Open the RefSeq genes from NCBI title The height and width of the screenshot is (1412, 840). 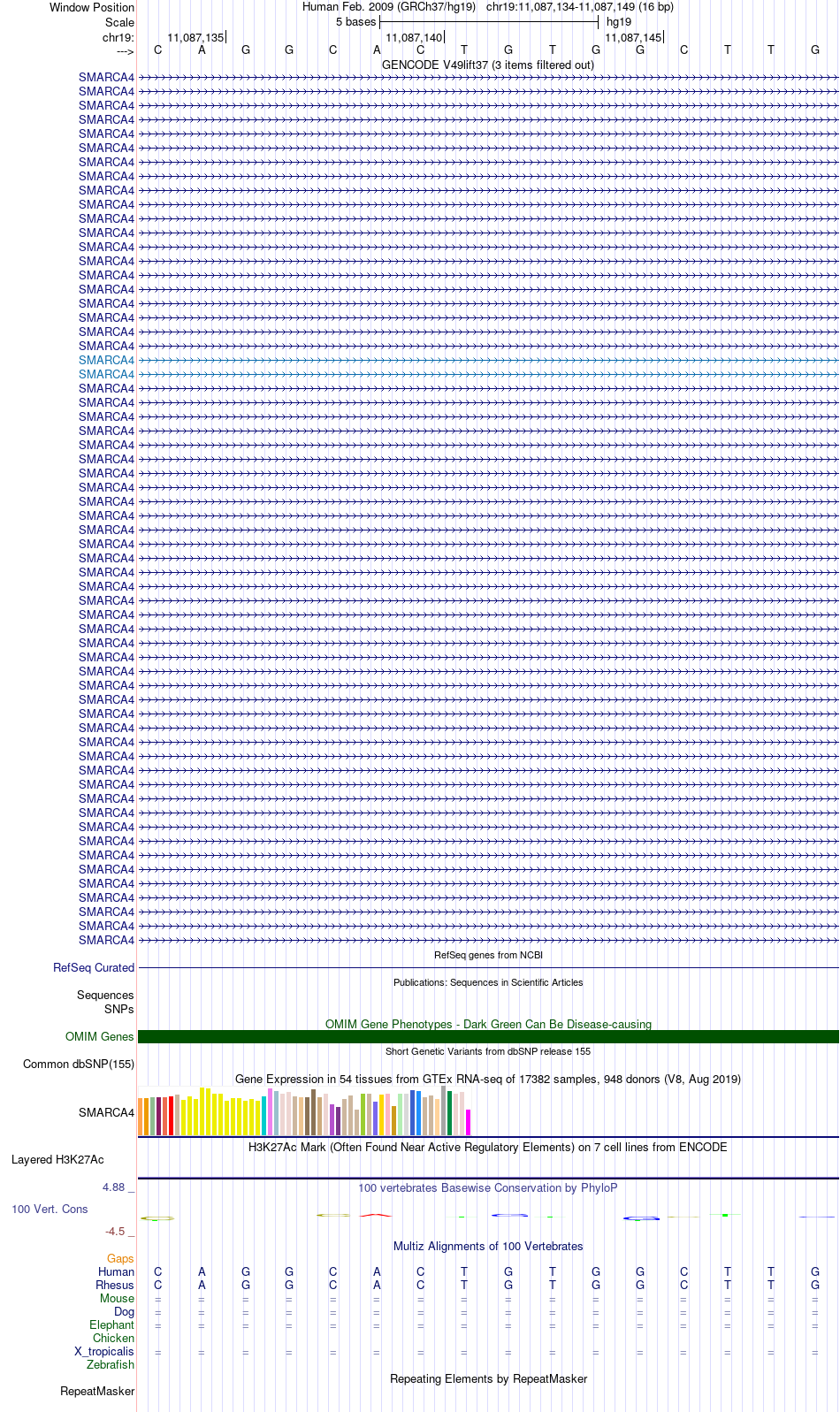(x=488, y=956)
